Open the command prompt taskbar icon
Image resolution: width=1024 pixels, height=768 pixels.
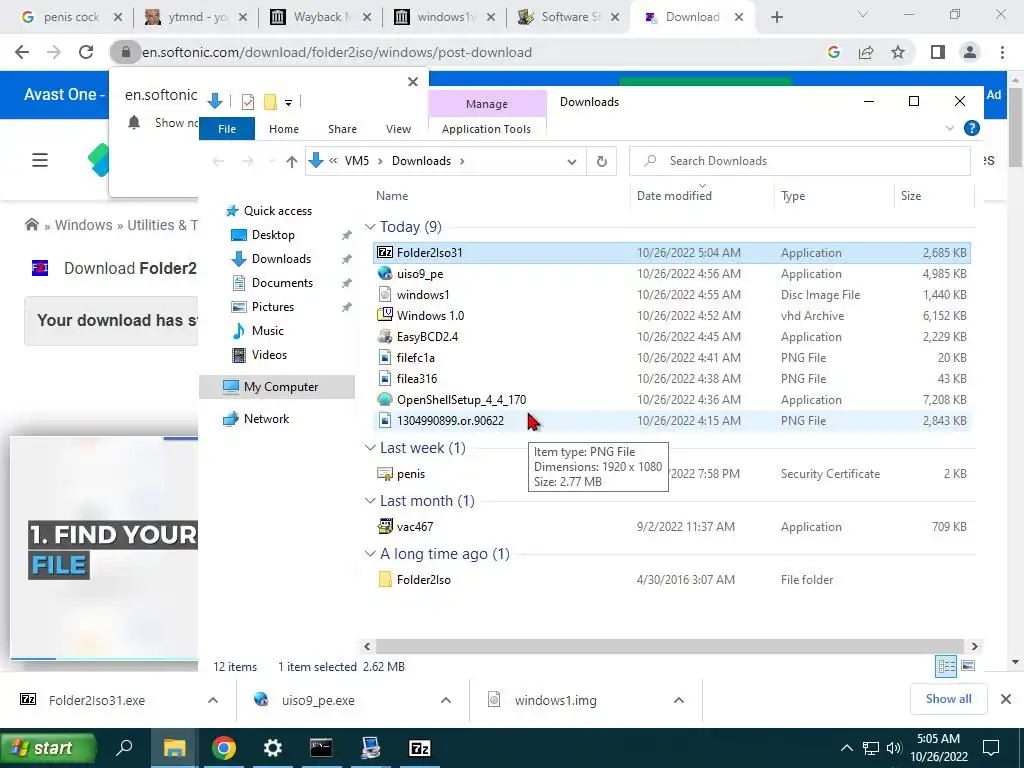(x=321, y=748)
